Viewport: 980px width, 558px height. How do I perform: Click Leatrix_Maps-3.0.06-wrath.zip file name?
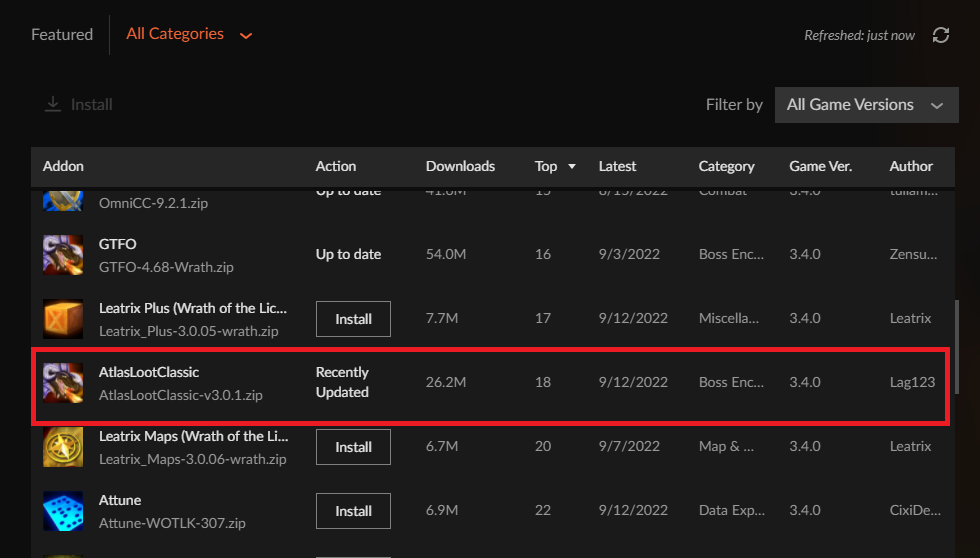192,459
